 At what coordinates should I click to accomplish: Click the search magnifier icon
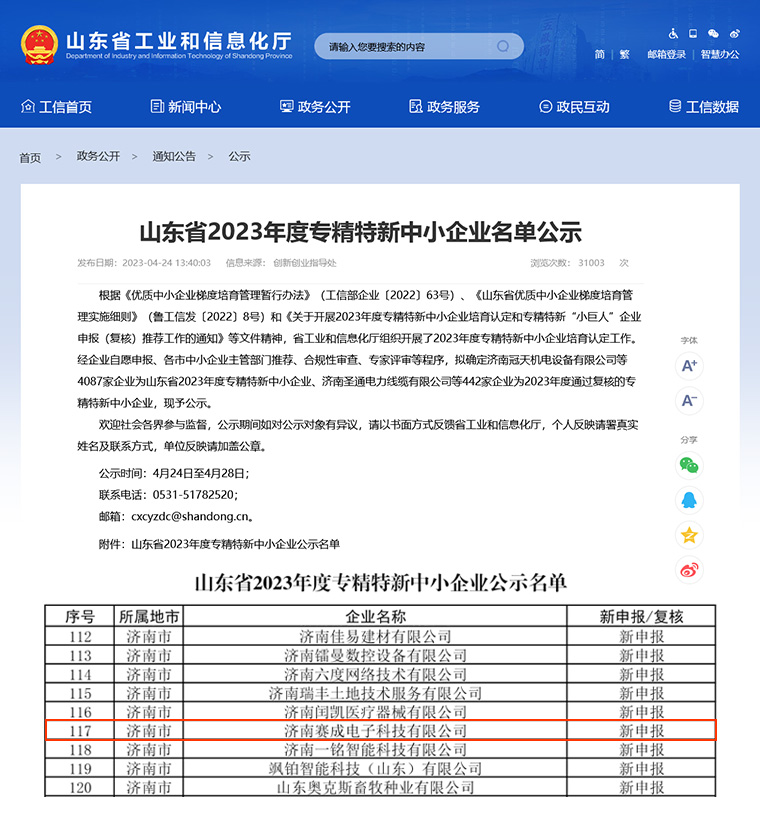[x=504, y=46]
